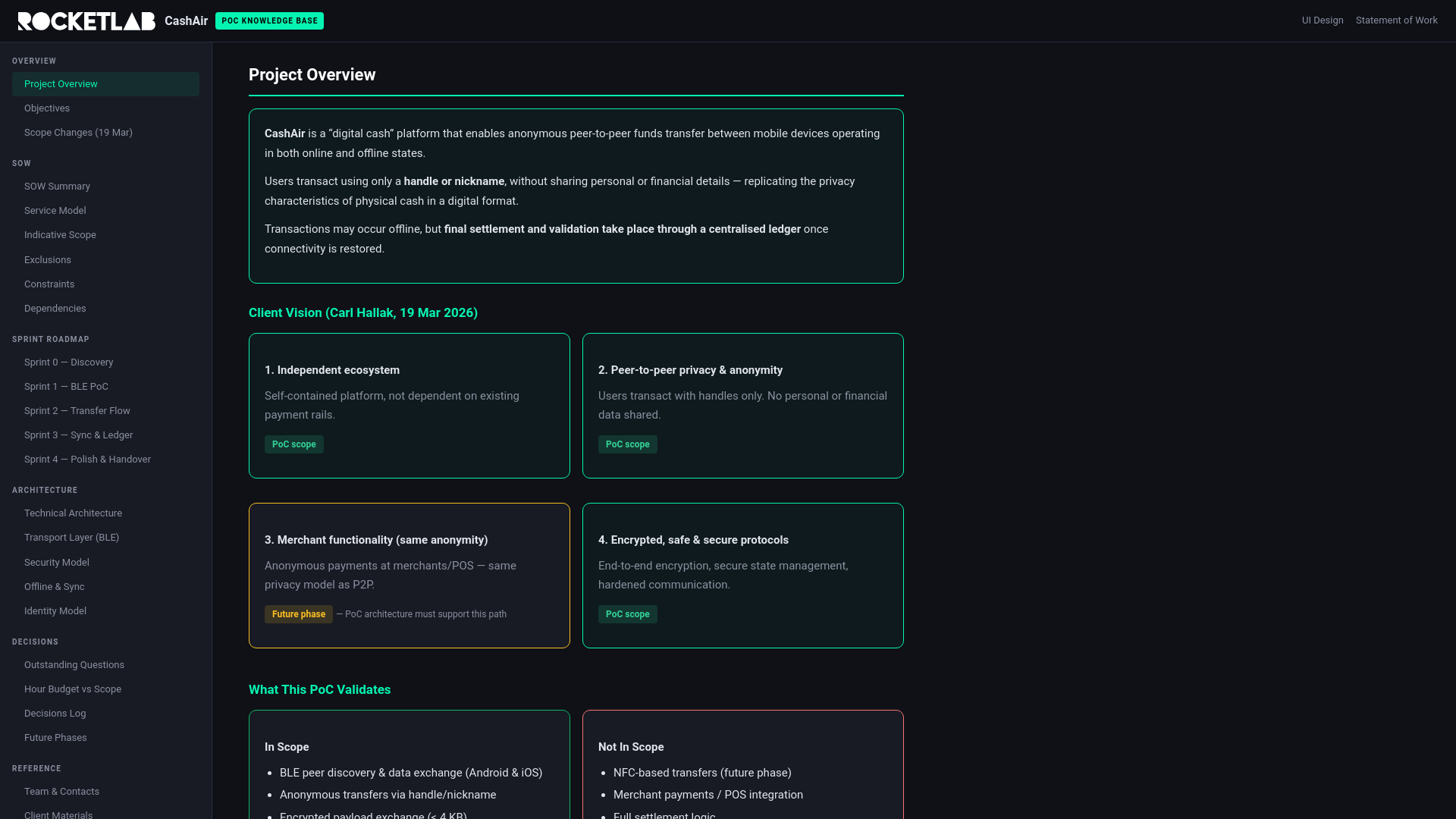This screenshot has width=1456, height=819.
Task: Open Indicative Scope section
Action: click(x=105, y=235)
